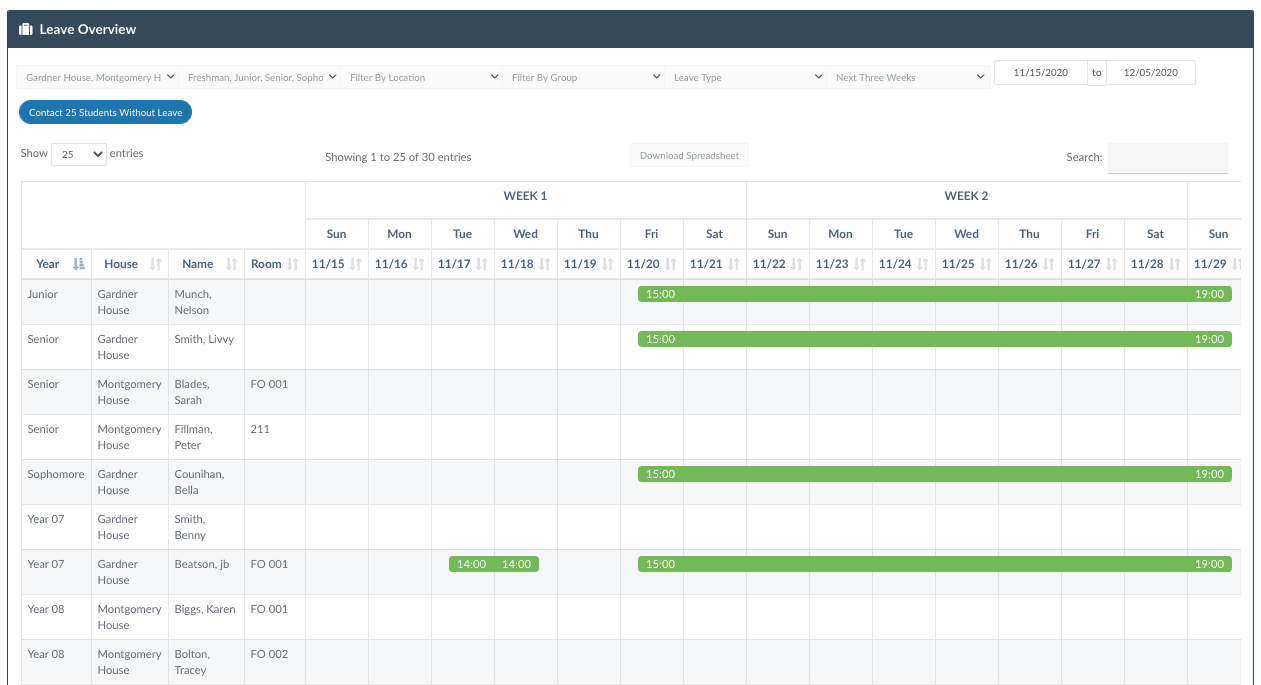Sort by the 11/18 date column
The width and height of the screenshot is (1261, 685).
(x=526, y=264)
